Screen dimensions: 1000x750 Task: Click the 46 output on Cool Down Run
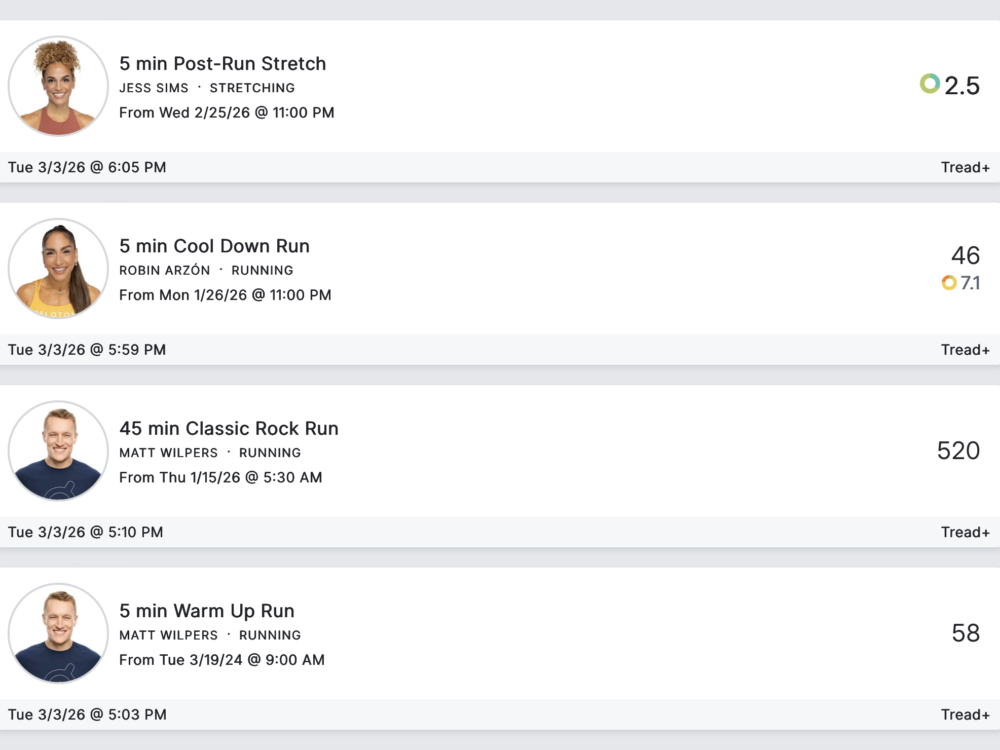pos(965,256)
